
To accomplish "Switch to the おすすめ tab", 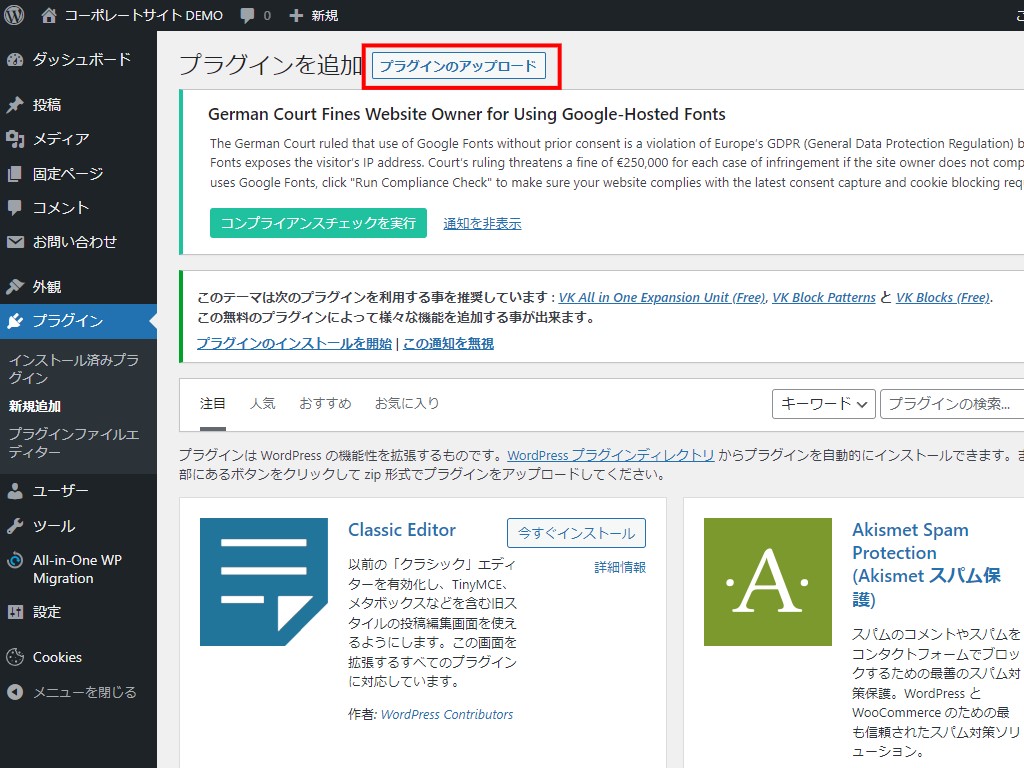I will pyautogui.click(x=325, y=404).
